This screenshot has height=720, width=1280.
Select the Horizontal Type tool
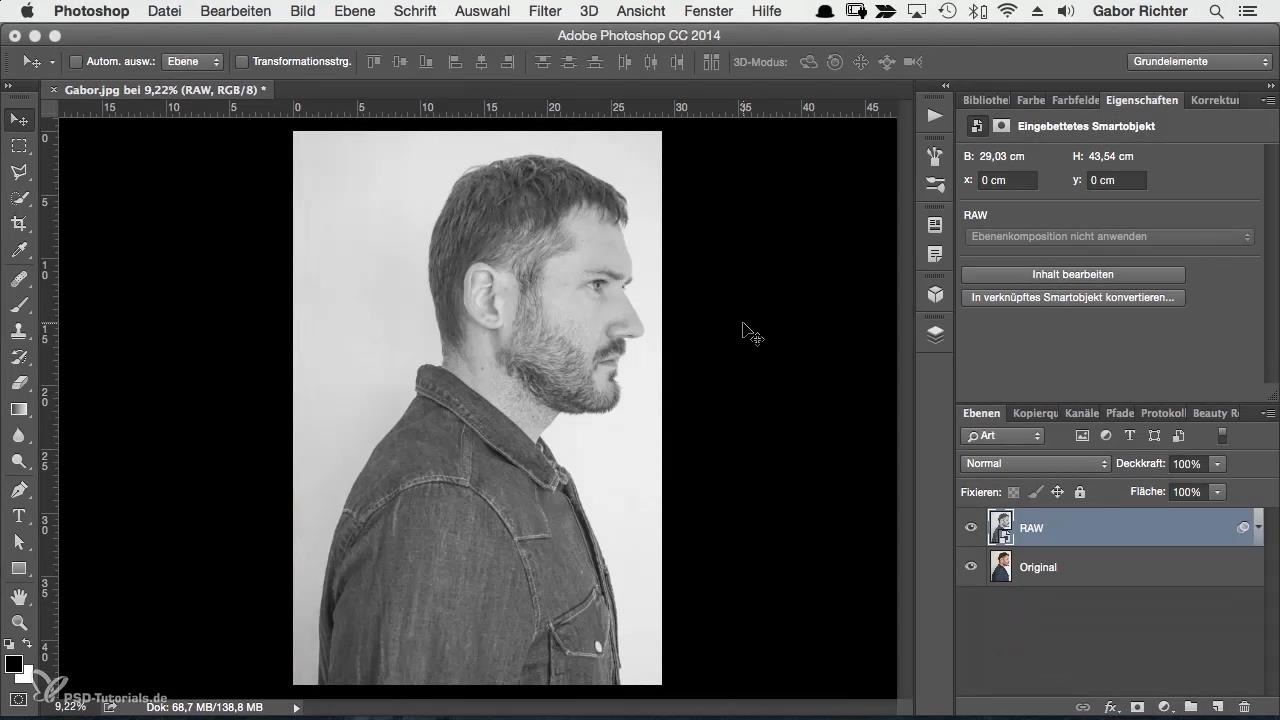click(x=19, y=516)
